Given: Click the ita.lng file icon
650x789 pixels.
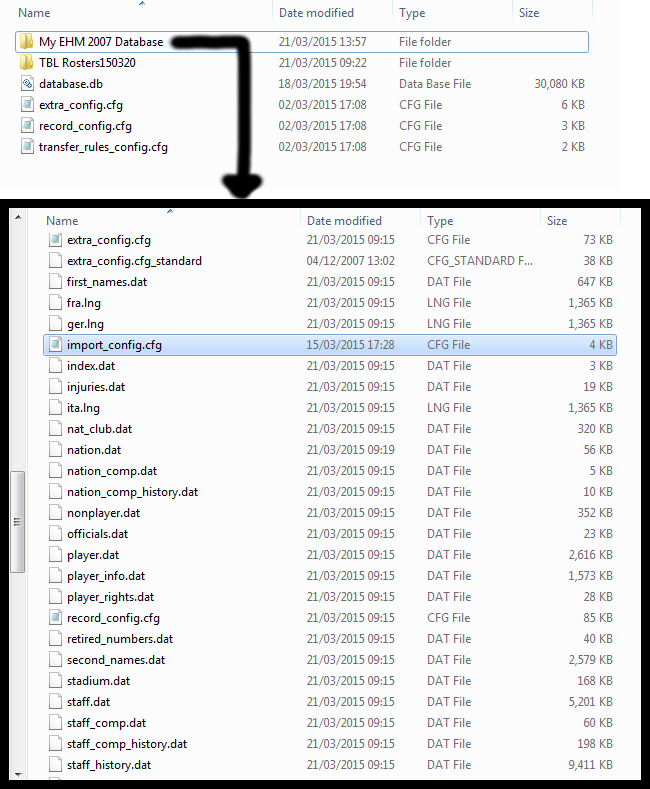Looking at the screenshot, I should tap(55, 408).
